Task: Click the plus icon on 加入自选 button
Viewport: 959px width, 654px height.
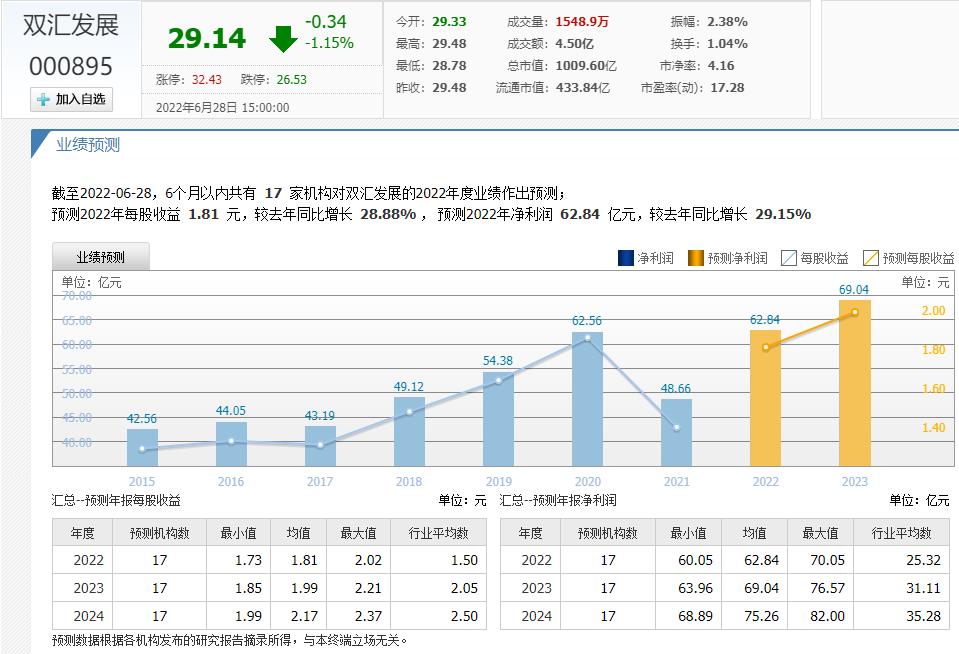Action: coord(41,99)
